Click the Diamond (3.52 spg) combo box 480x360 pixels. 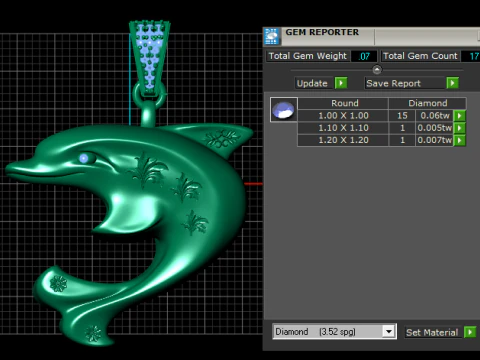pyautogui.click(x=334, y=332)
